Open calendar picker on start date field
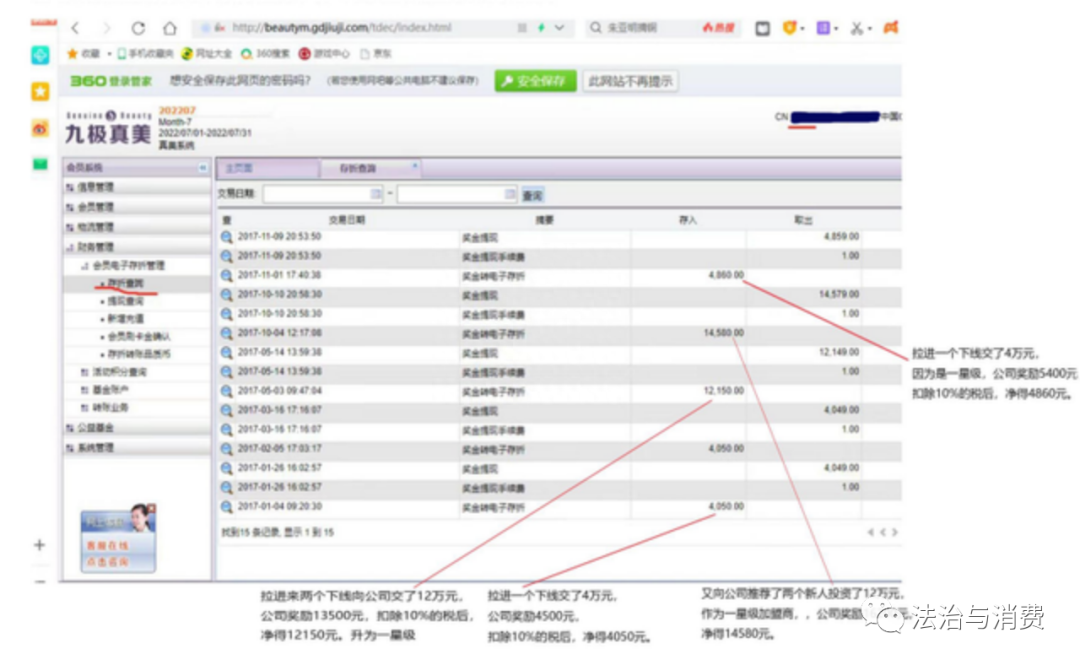This screenshot has width=1080, height=665. [376, 194]
